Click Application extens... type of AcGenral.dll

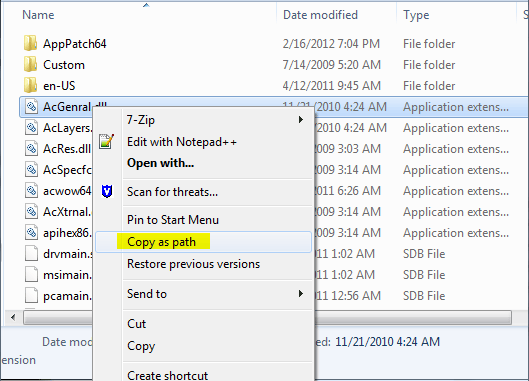(x=456, y=107)
